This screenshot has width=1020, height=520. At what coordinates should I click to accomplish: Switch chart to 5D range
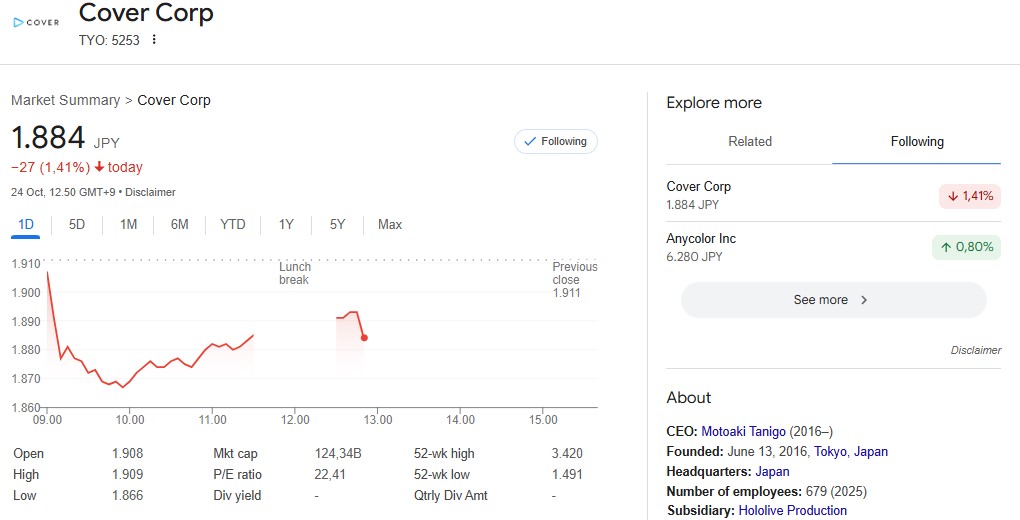[77, 225]
